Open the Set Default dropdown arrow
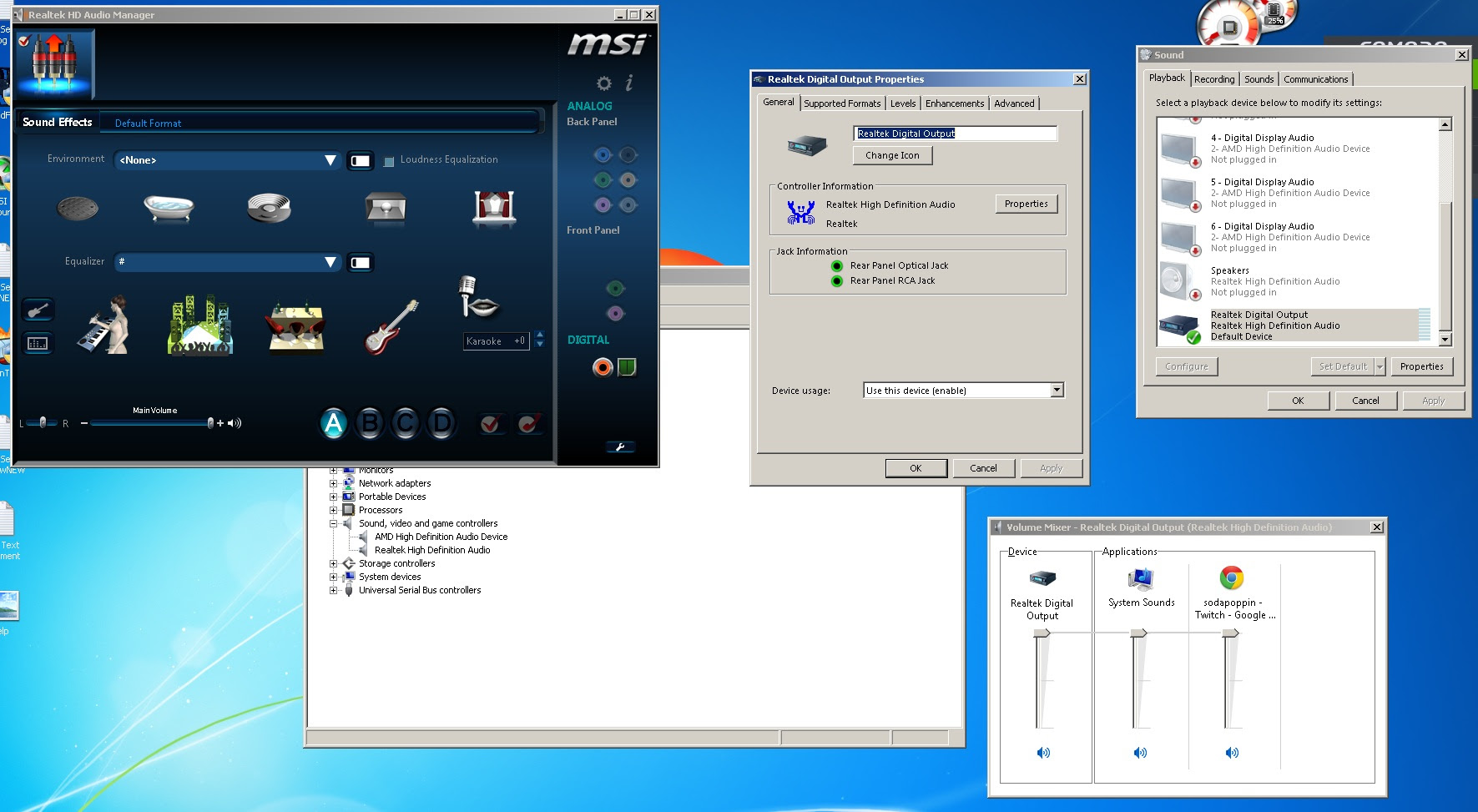The image size is (1478, 812). pos(1380,366)
